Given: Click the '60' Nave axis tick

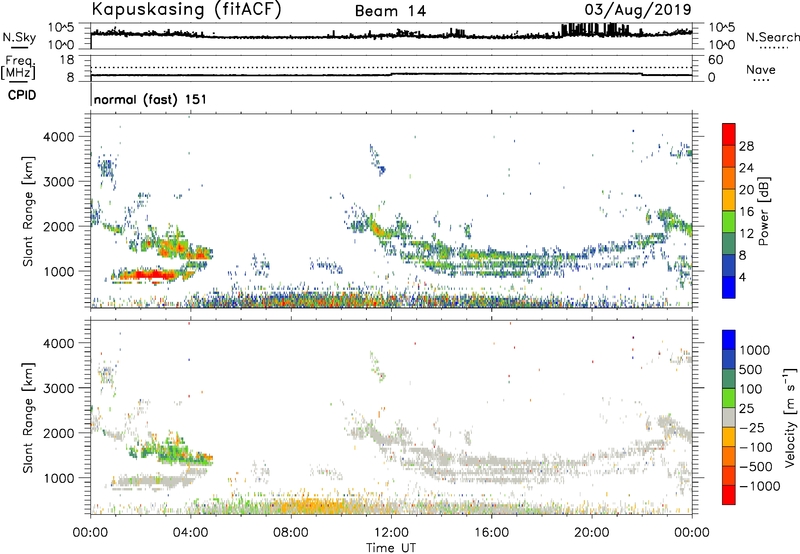Looking at the screenshot, I should point(715,60).
